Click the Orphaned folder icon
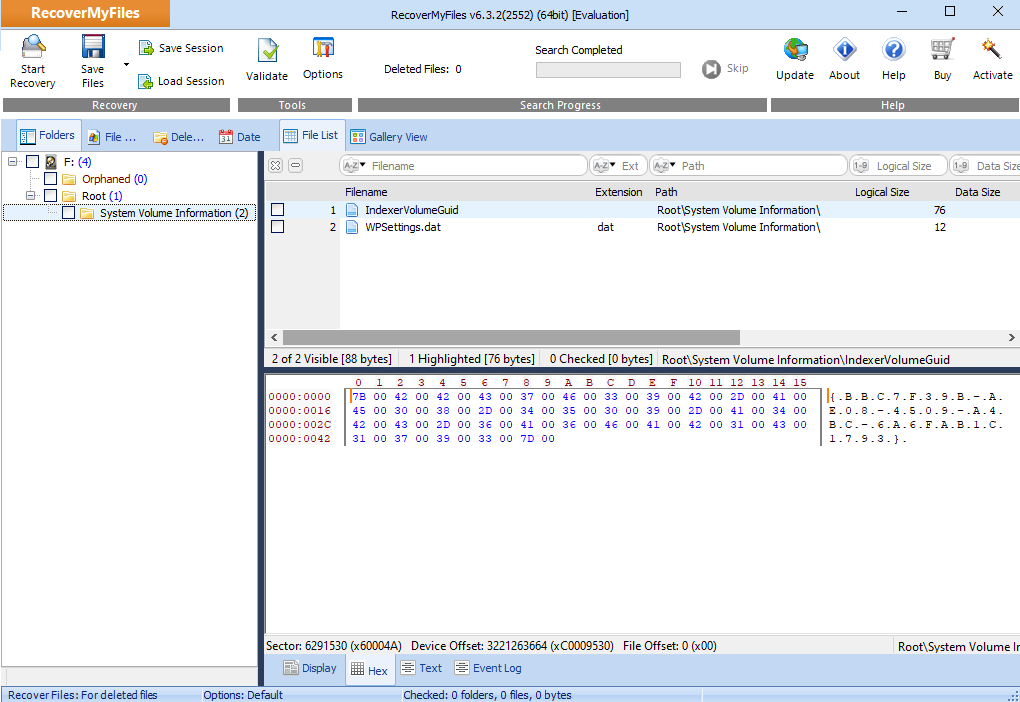The image size is (1020, 702). point(69,179)
